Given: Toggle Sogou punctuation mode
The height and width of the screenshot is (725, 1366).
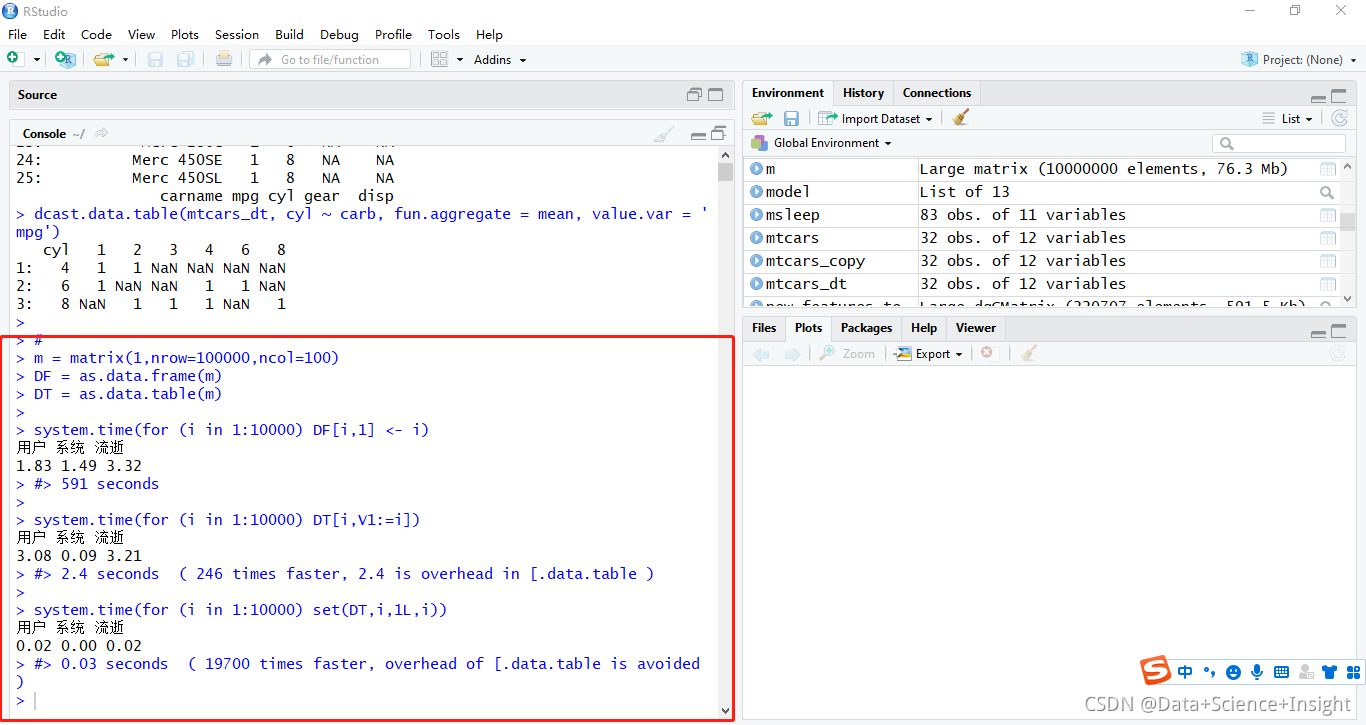Looking at the screenshot, I should [1209, 672].
